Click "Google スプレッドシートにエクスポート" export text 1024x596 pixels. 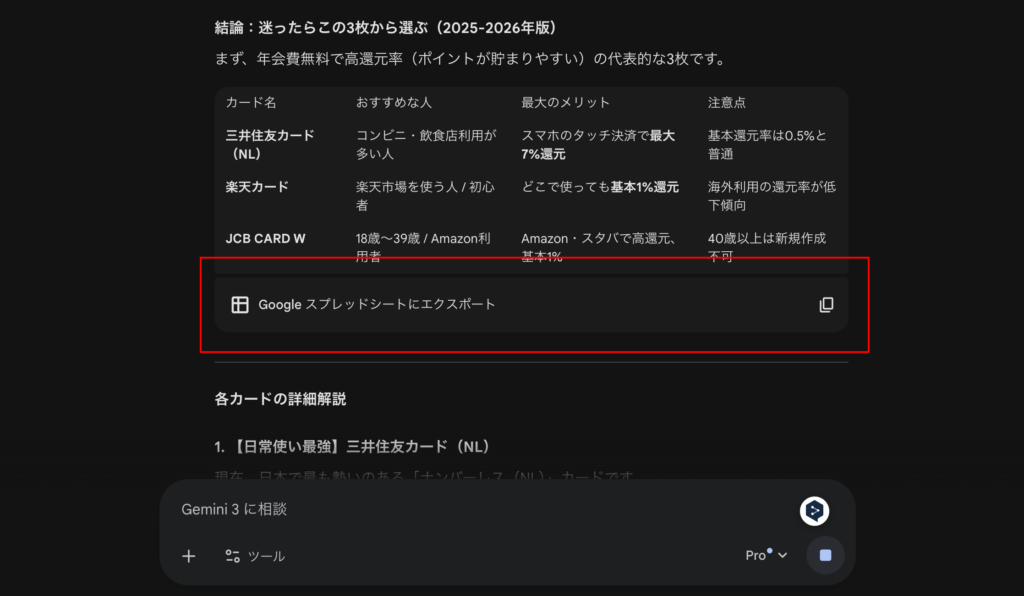tap(376, 305)
